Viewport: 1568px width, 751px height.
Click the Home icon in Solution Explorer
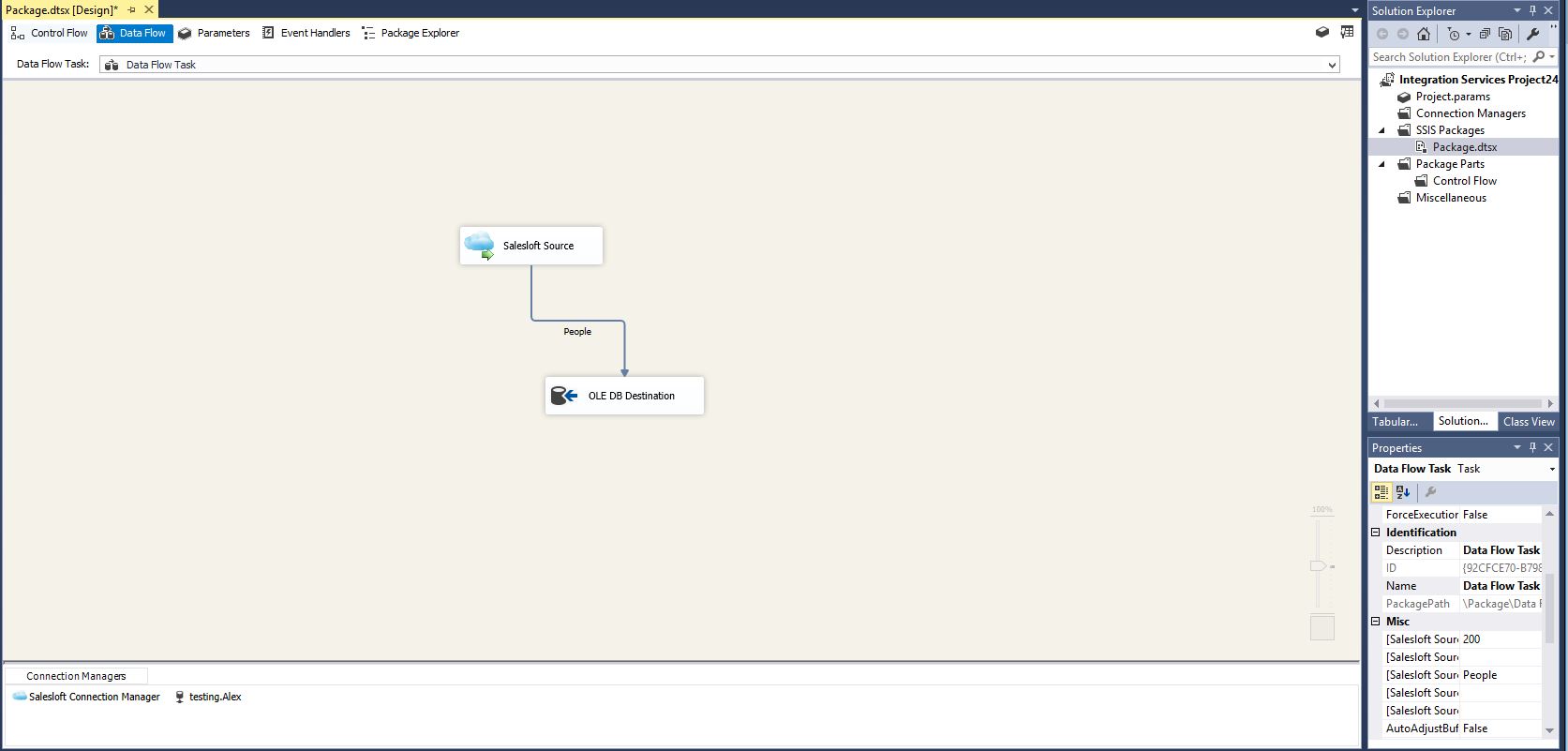tap(1423, 34)
